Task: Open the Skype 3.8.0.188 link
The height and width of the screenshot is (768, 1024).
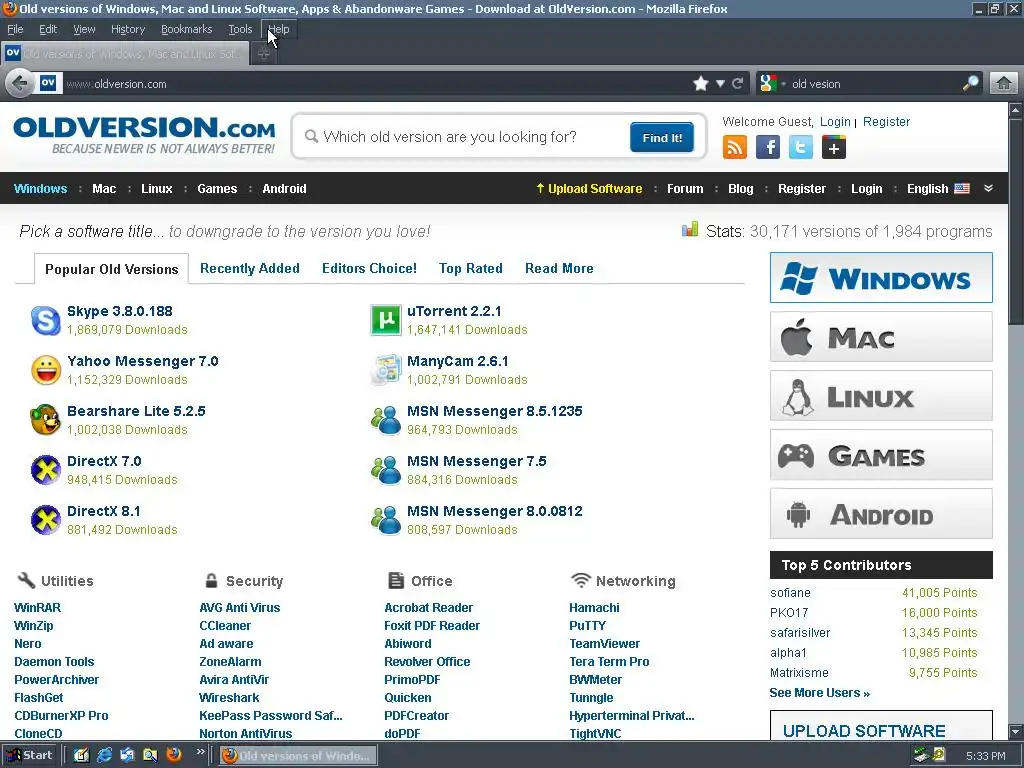Action: coord(120,311)
